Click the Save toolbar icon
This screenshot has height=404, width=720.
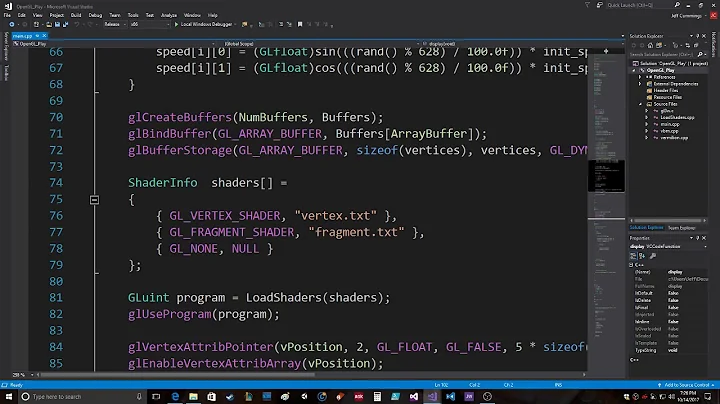pyautogui.click(x=57, y=24)
